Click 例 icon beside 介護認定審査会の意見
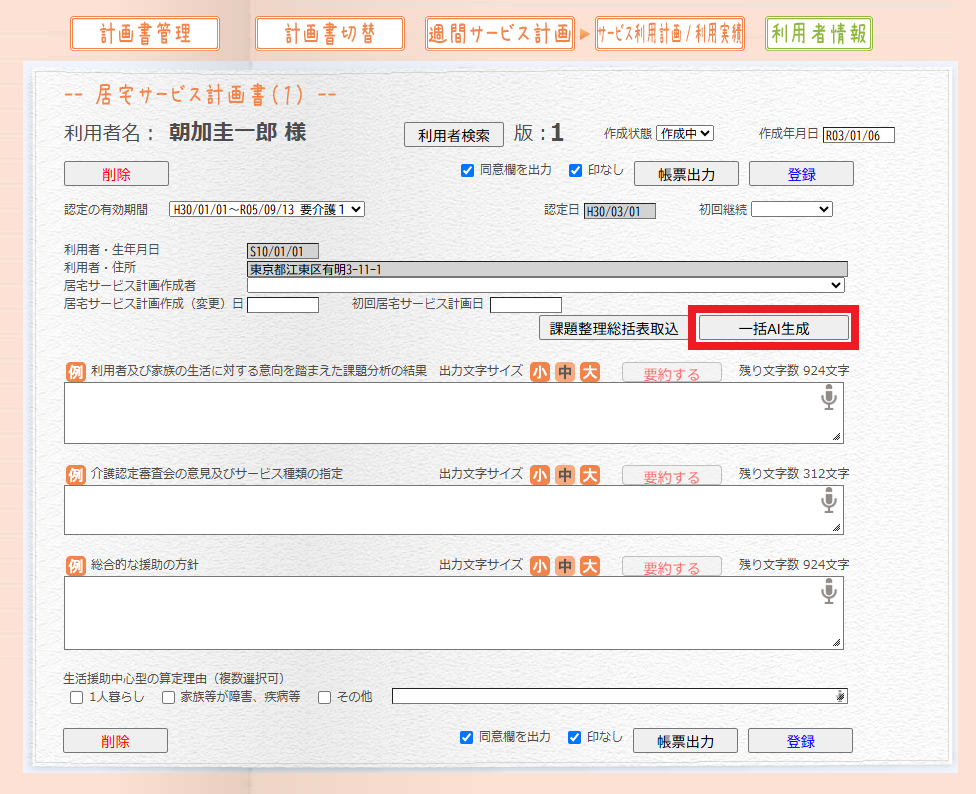The height and width of the screenshot is (794, 976). tap(76, 474)
